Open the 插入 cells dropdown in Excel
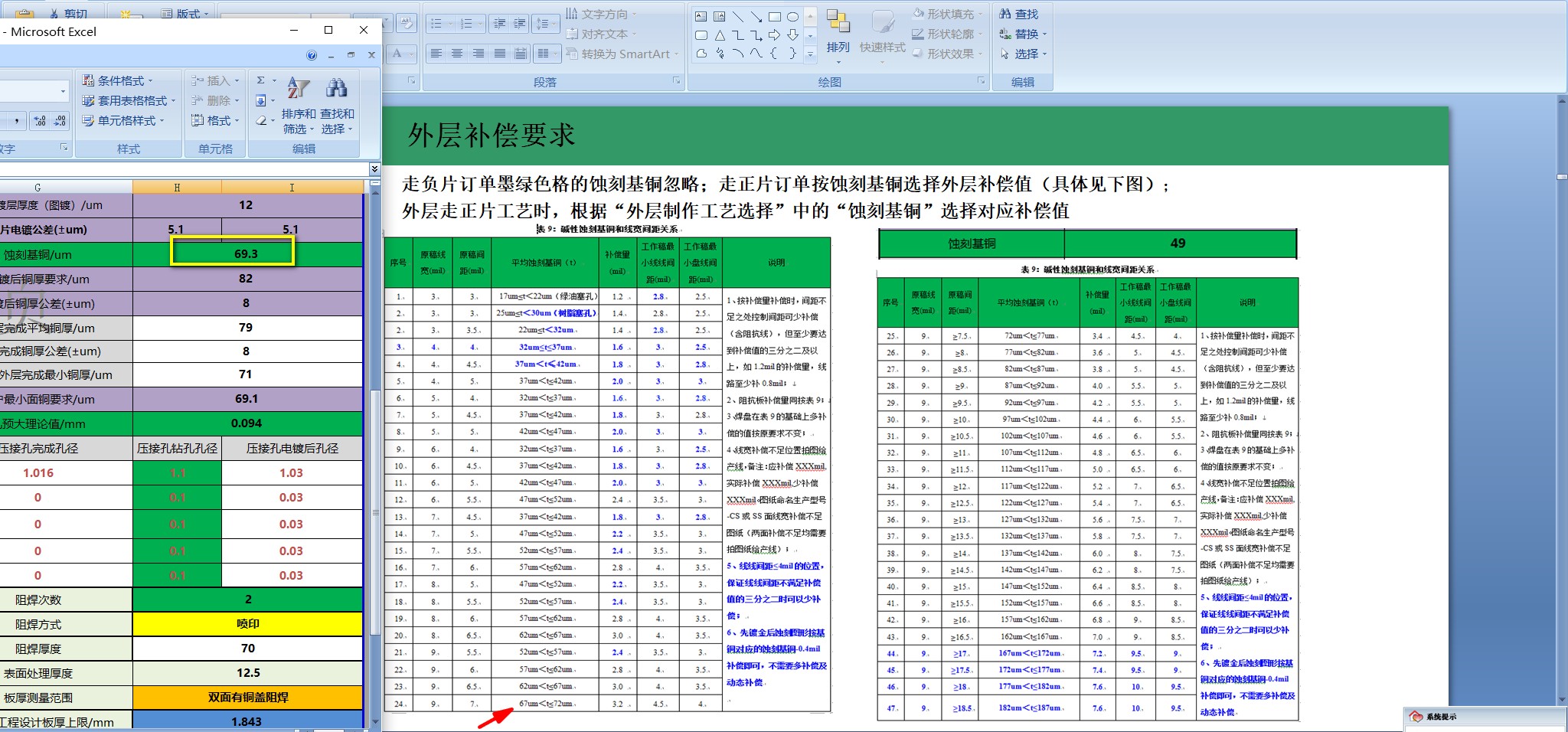This screenshot has height=732, width=1568. click(215, 80)
